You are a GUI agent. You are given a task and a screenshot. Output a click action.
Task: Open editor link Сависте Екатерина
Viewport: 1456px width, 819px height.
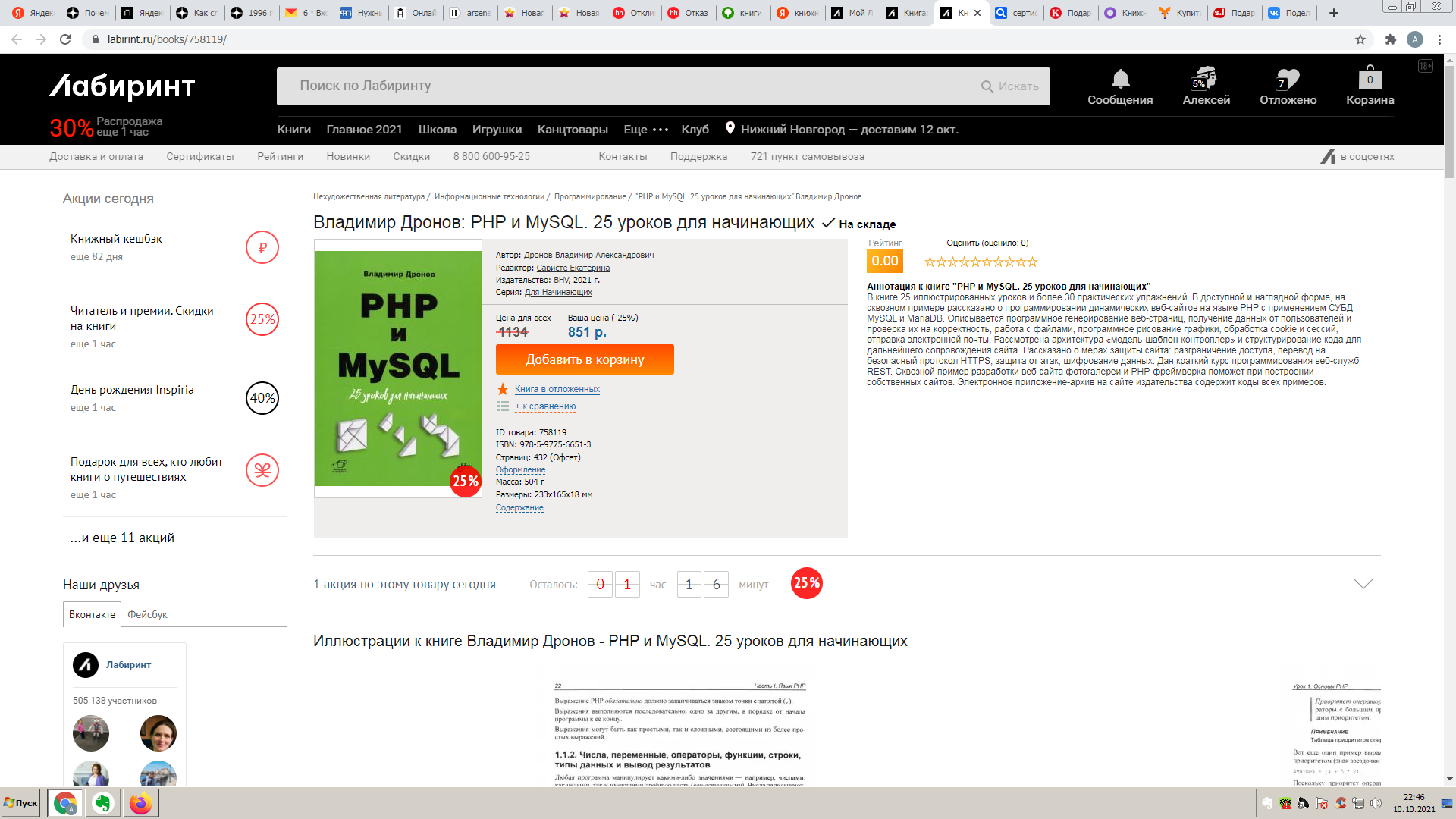(573, 268)
